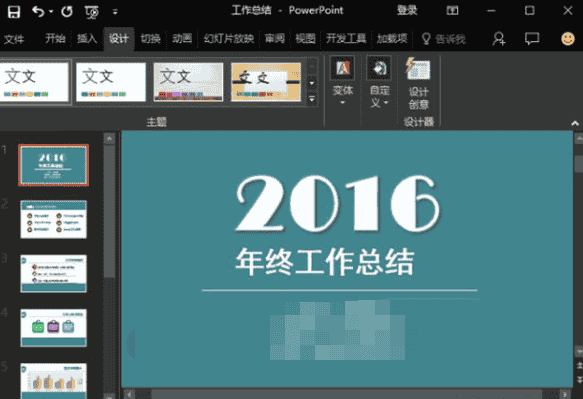Open Ribbon Display Options icon
This screenshot has width=583, height=399.
point(452,10)
